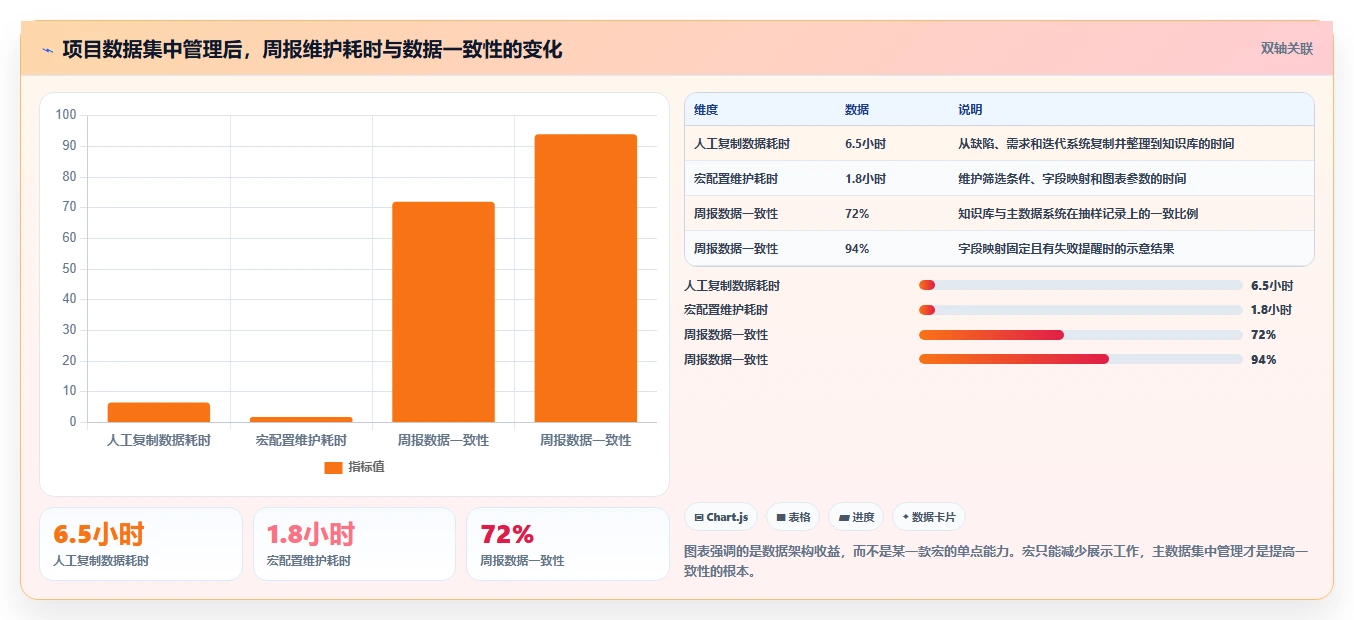The width and height of the screenshot is (1354, 620).
Task: Click table cell 人工复制数据耗时
Action: pos(742,144)
